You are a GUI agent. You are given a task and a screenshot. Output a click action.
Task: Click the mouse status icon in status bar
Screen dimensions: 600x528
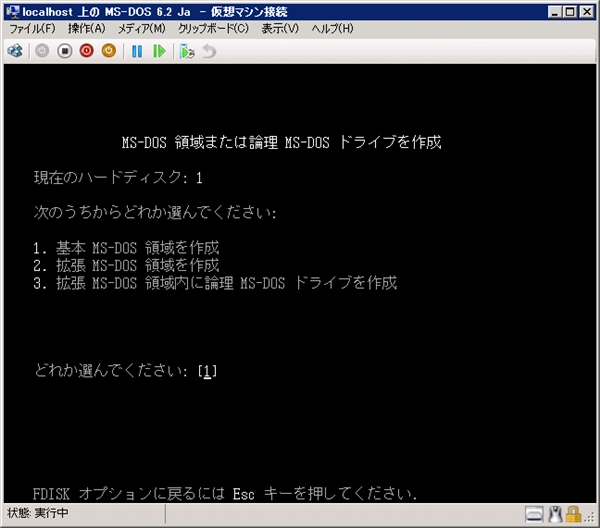coord(555,514)
